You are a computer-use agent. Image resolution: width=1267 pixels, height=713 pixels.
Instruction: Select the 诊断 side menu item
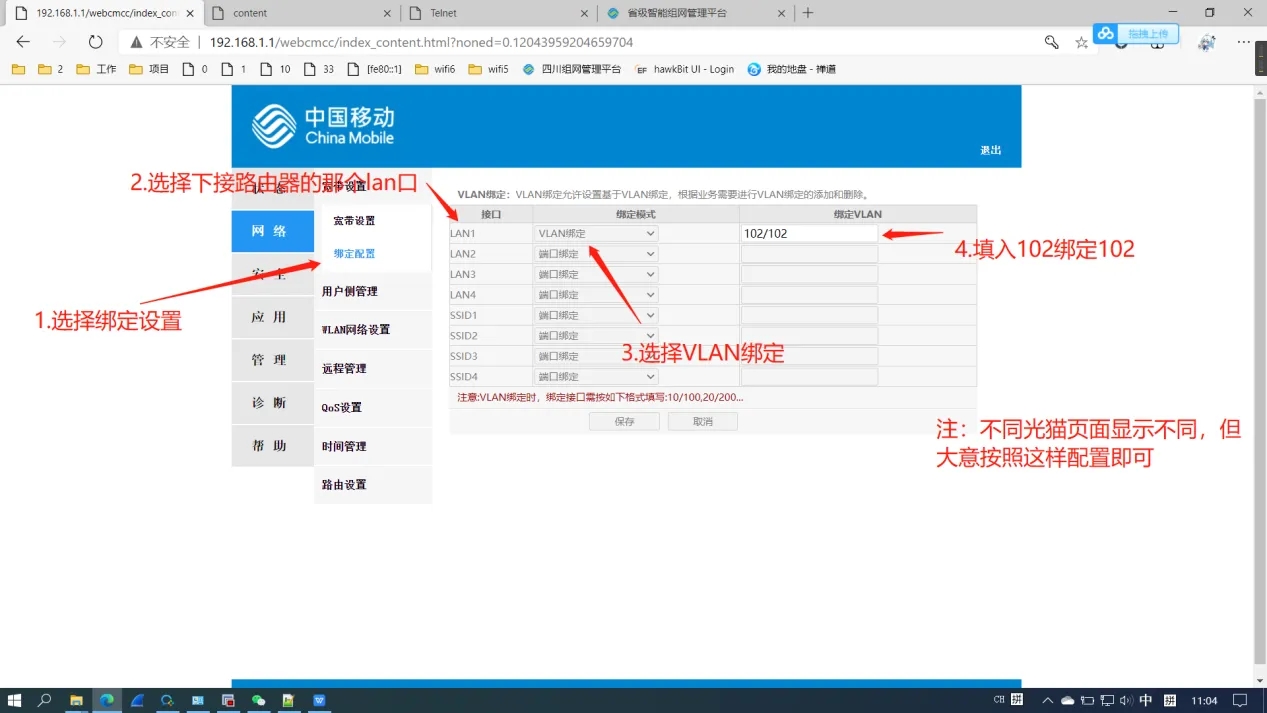click(x=273, y=403)
